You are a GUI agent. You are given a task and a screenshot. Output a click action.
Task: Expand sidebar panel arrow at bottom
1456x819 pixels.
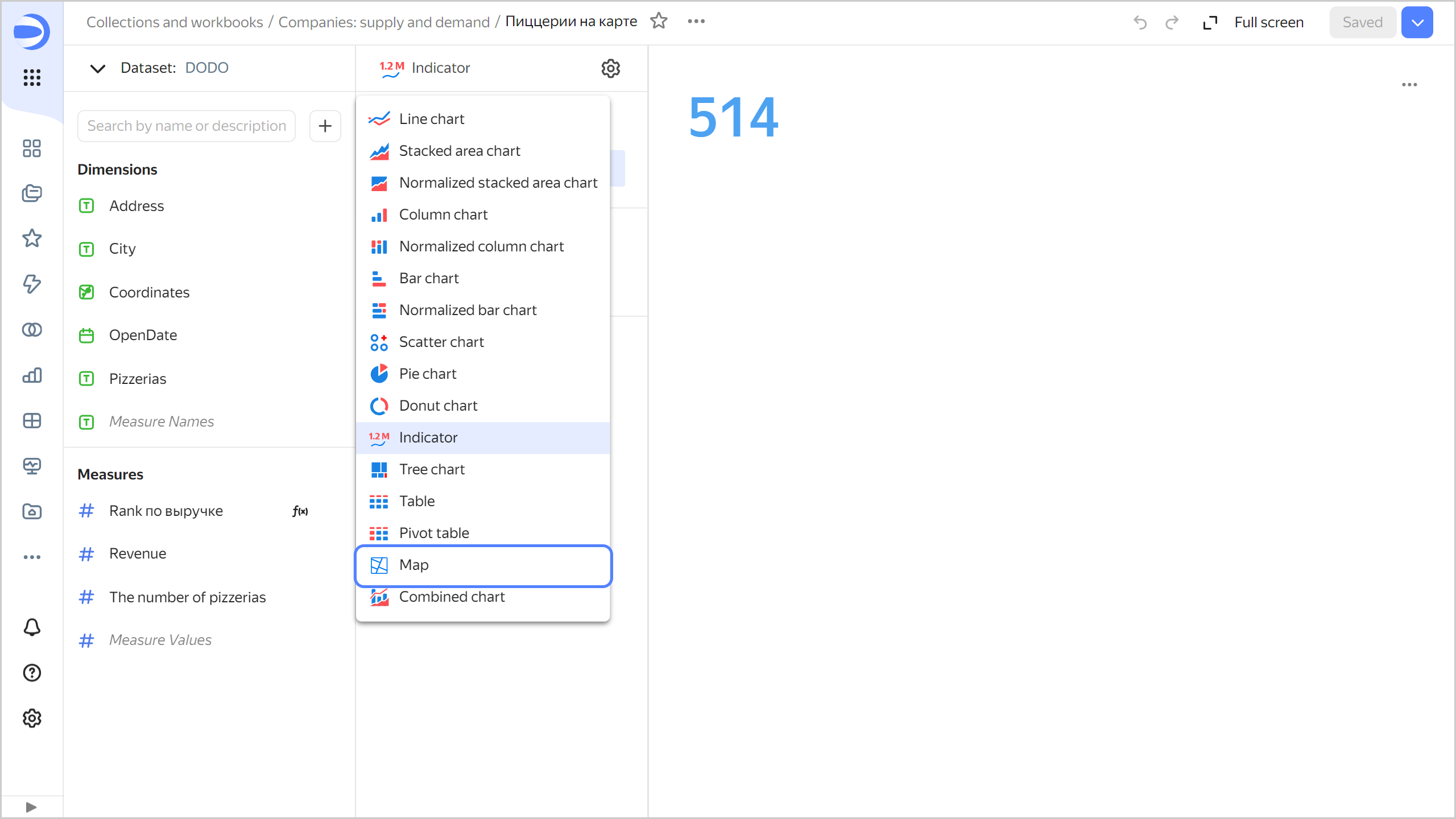[x=31, y=807]
